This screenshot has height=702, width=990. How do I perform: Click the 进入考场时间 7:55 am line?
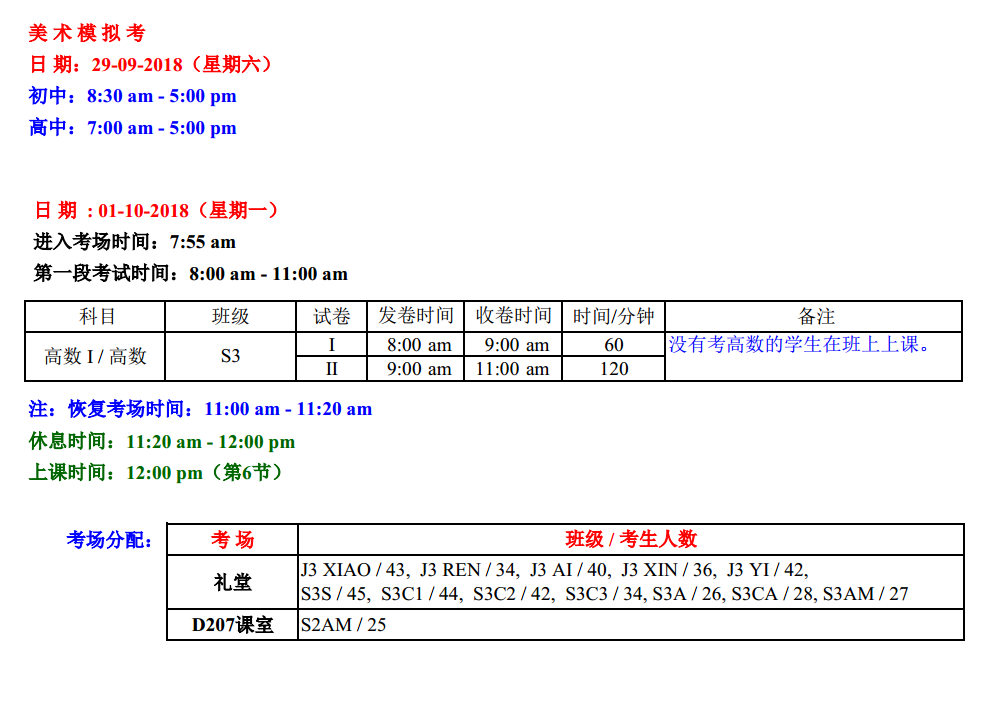[x=135, y=242]
